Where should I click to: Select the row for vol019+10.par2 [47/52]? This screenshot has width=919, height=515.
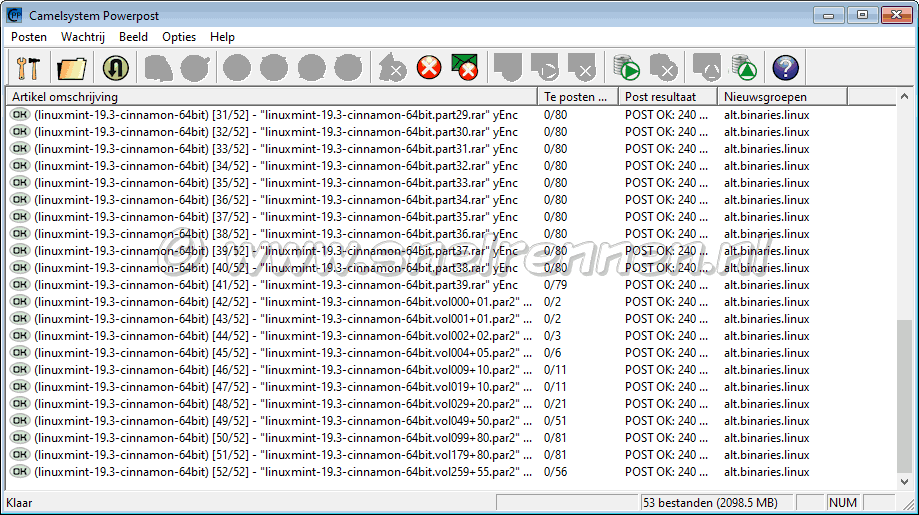pyautogui.click(x=451, y=386)
